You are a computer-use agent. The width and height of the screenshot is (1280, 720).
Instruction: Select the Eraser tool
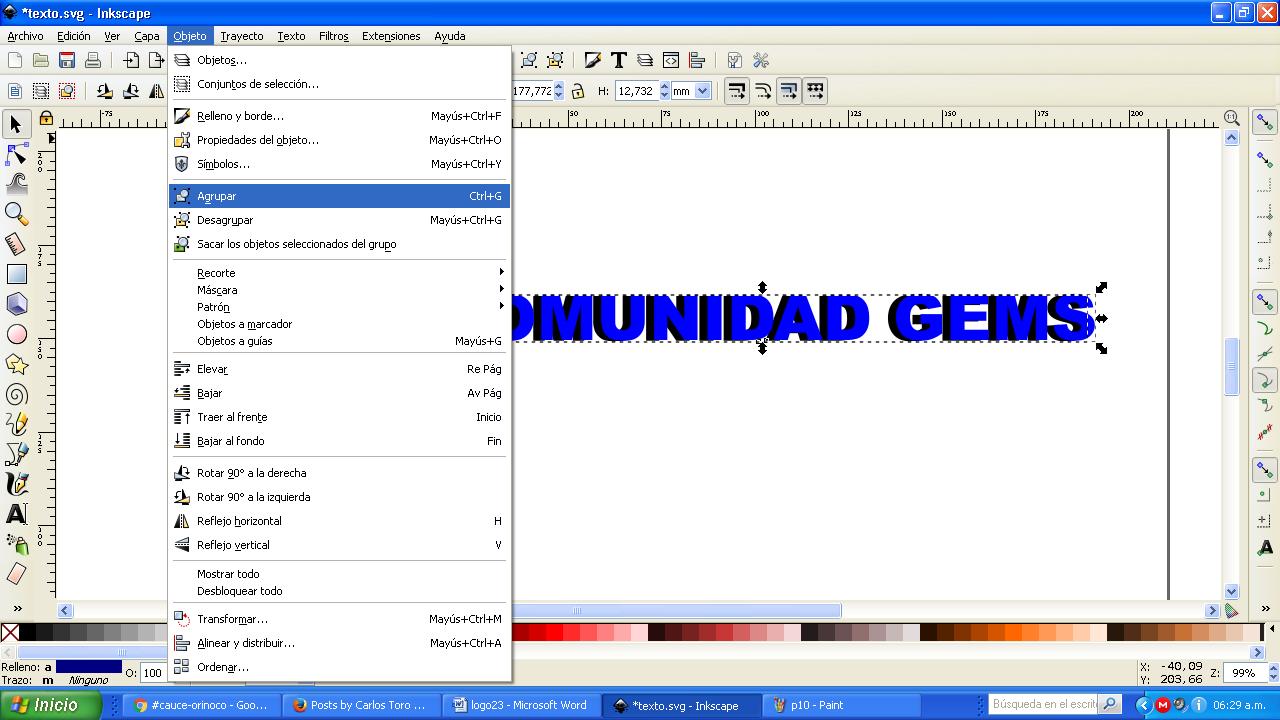16,574
